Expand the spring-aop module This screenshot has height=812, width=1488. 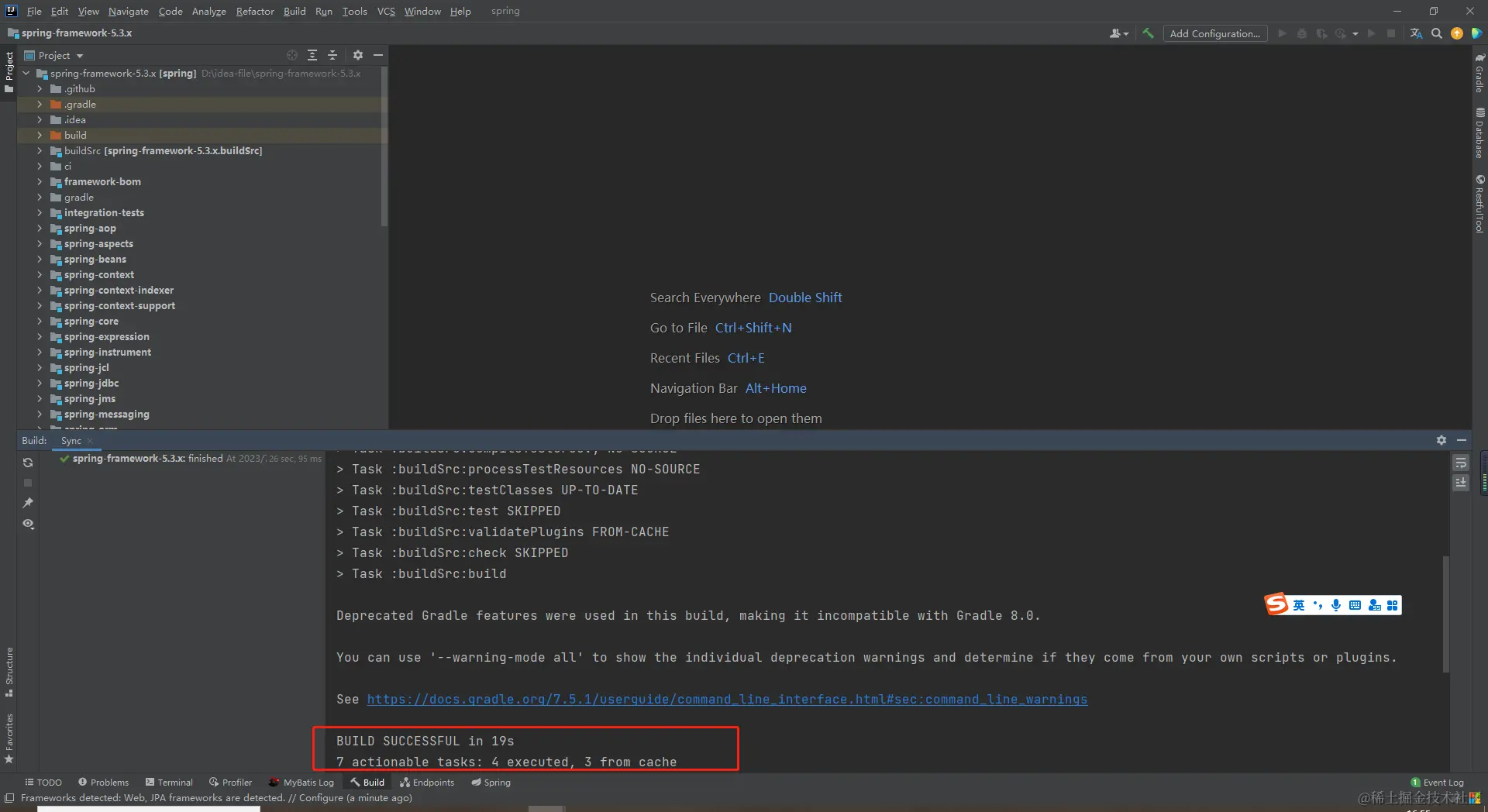click(40, 228)
